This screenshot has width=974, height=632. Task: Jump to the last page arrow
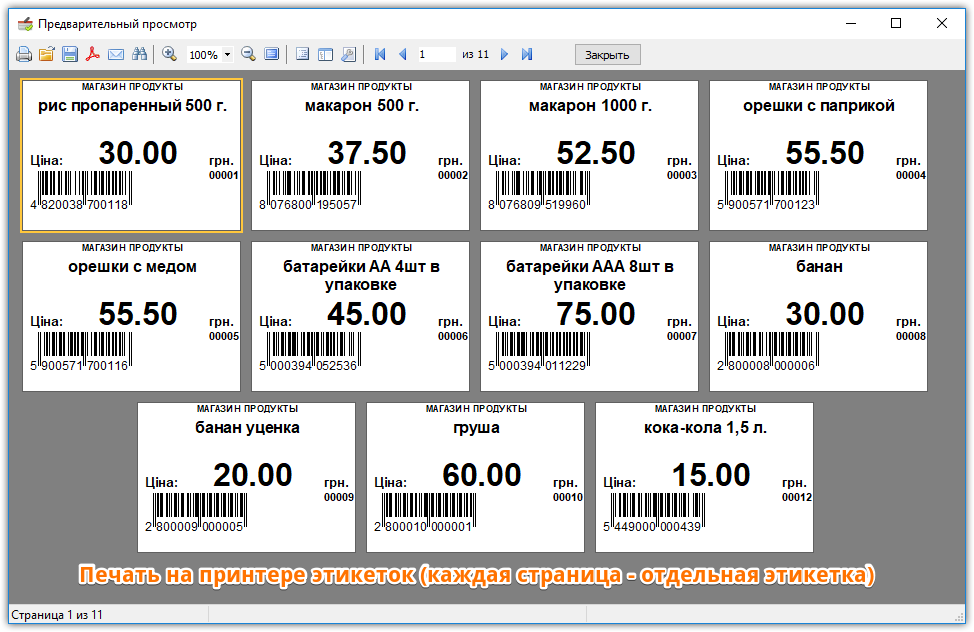coord(527,55)
